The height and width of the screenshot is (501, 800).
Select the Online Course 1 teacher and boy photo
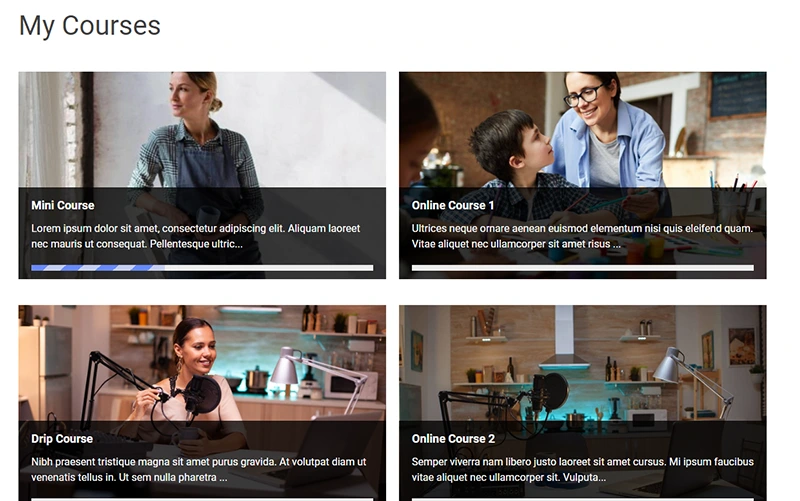[583, 130]
